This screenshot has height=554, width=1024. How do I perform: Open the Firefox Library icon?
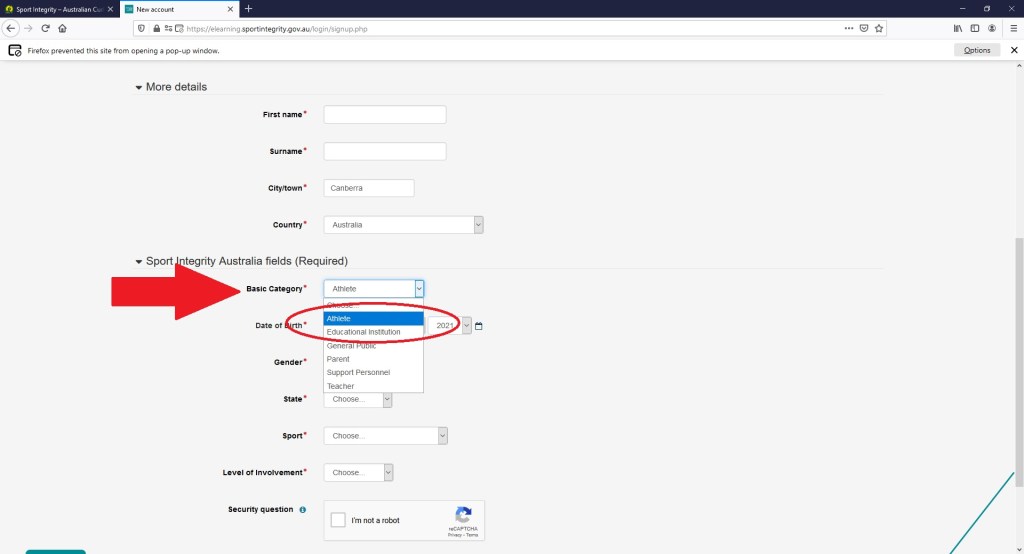click(957, 28)
